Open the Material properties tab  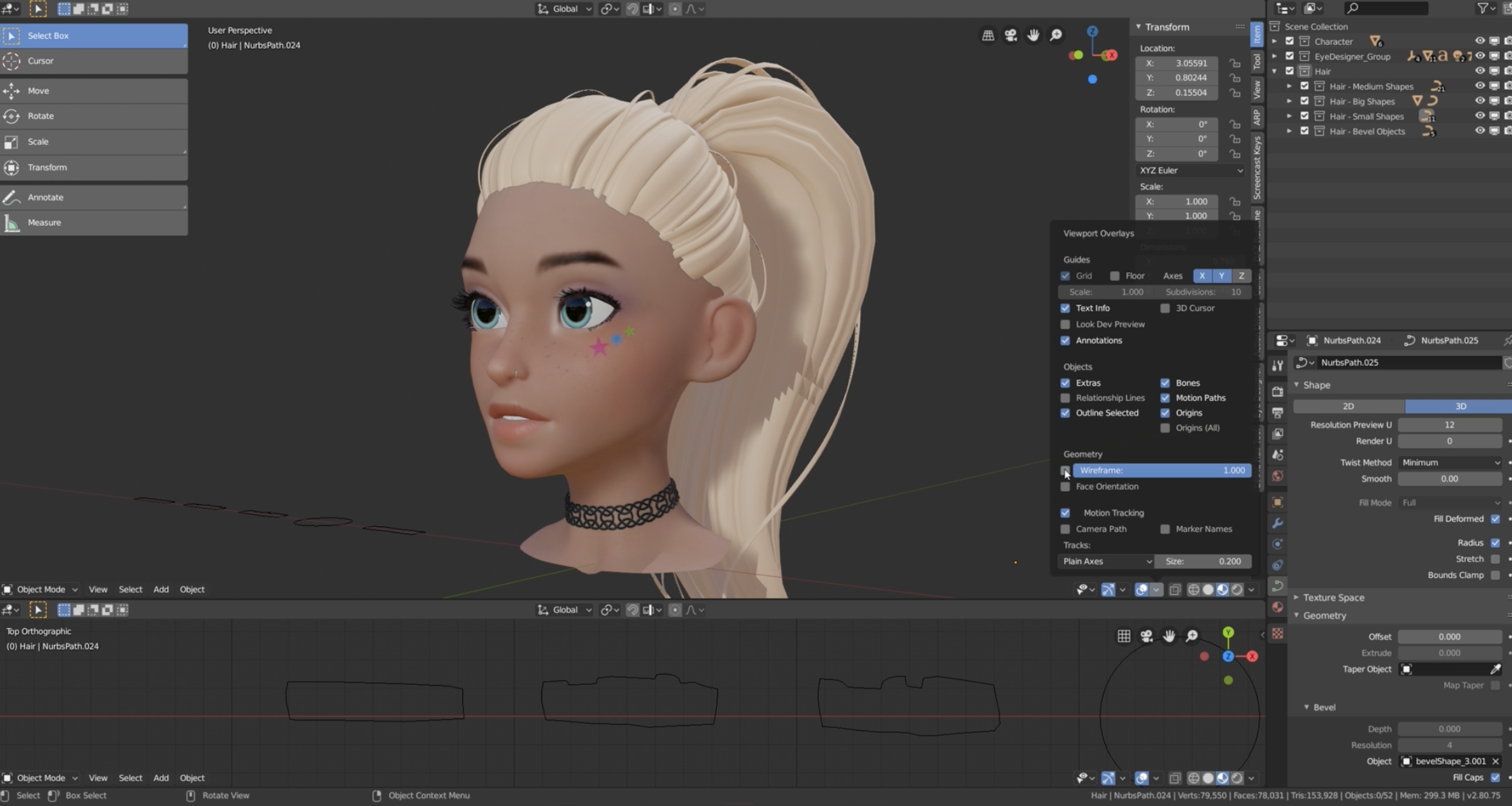coord(1278,607)
